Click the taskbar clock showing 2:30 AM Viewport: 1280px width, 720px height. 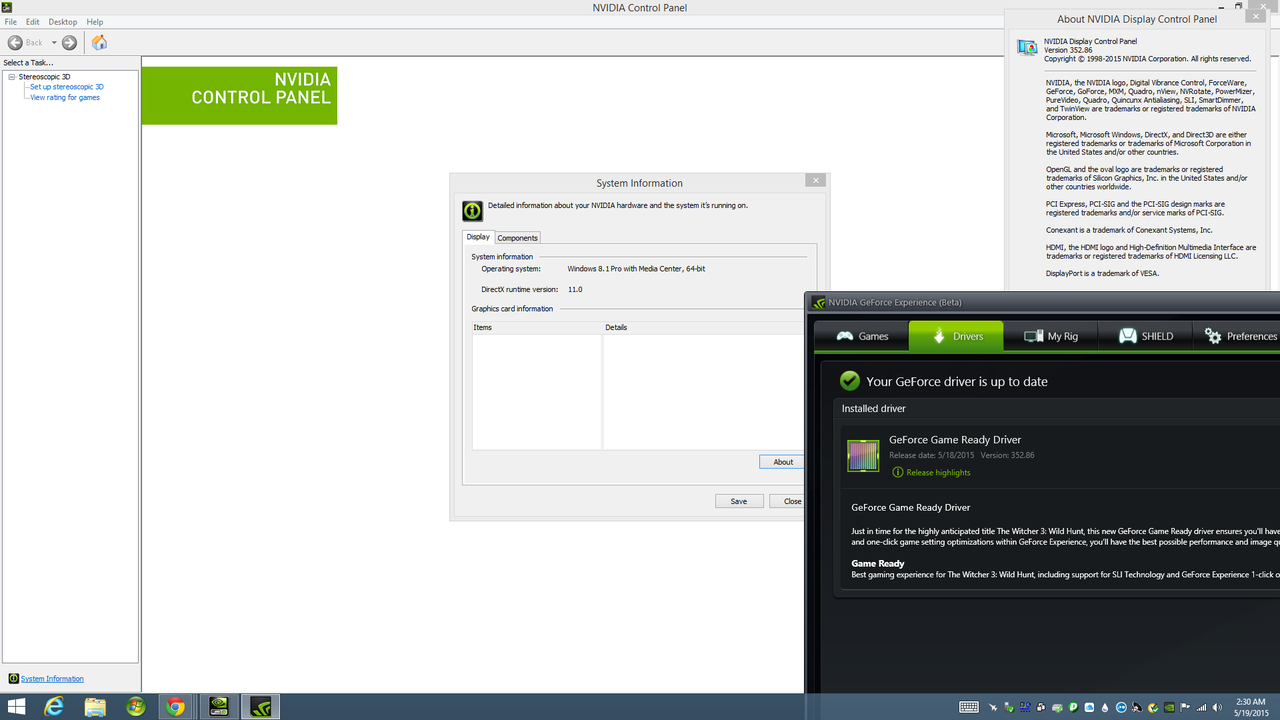pos(1250,707)
